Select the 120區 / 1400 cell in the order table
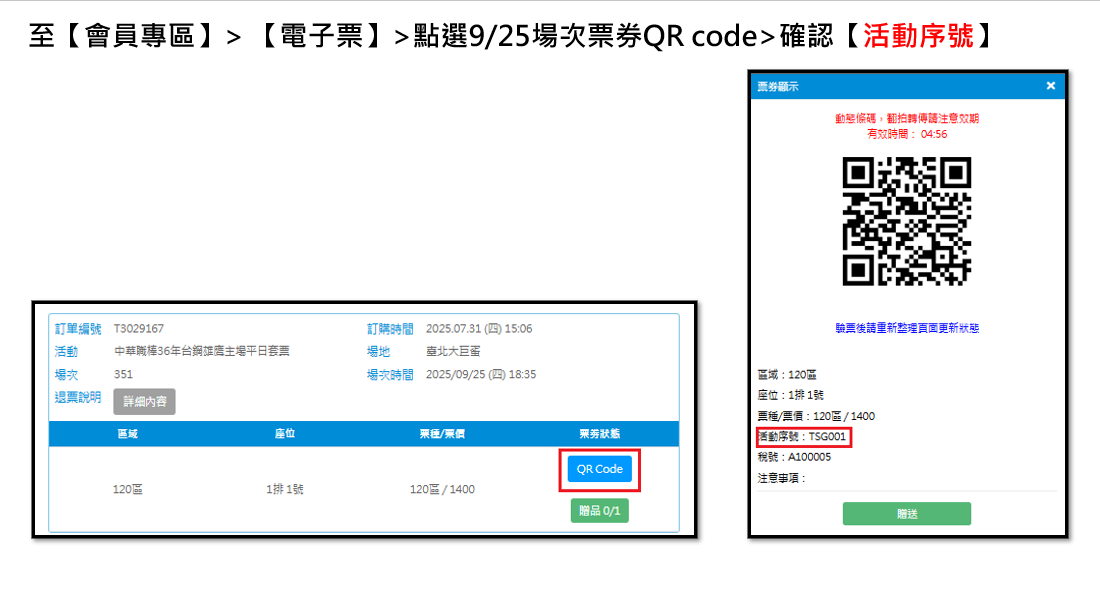This screenshot has width=1100, height=593. (442, 489)
